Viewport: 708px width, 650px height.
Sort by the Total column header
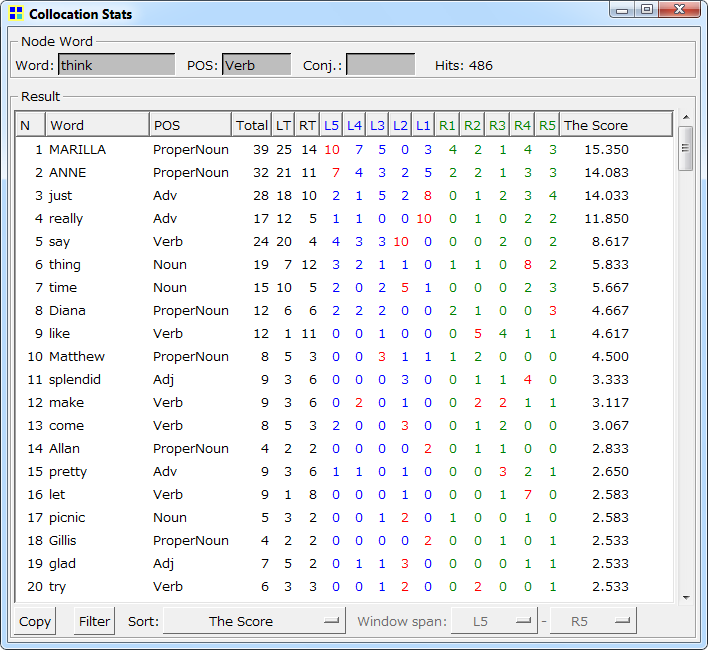pyautogui.click(x=252, y=125)
